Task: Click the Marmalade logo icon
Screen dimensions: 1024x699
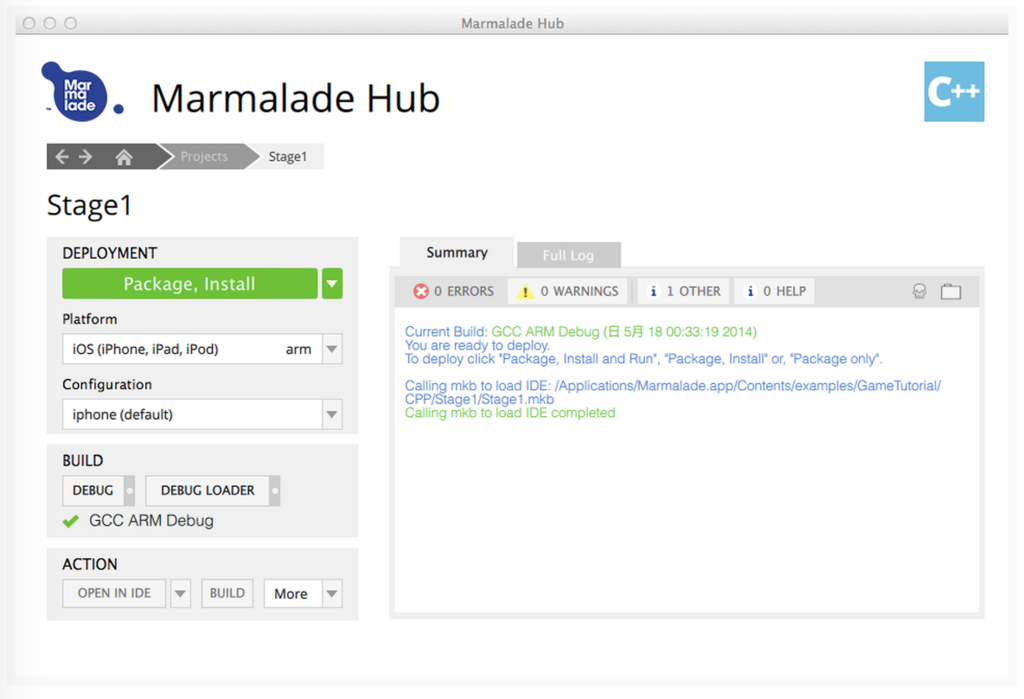Action: [x=82, y=92]
